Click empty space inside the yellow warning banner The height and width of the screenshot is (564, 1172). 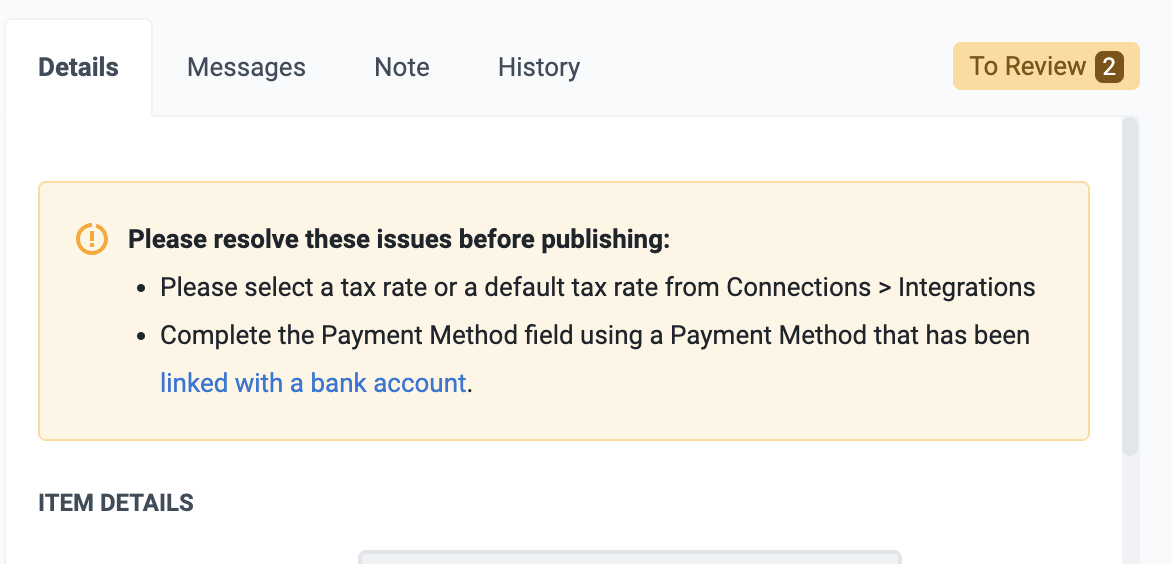pos(800,400)
